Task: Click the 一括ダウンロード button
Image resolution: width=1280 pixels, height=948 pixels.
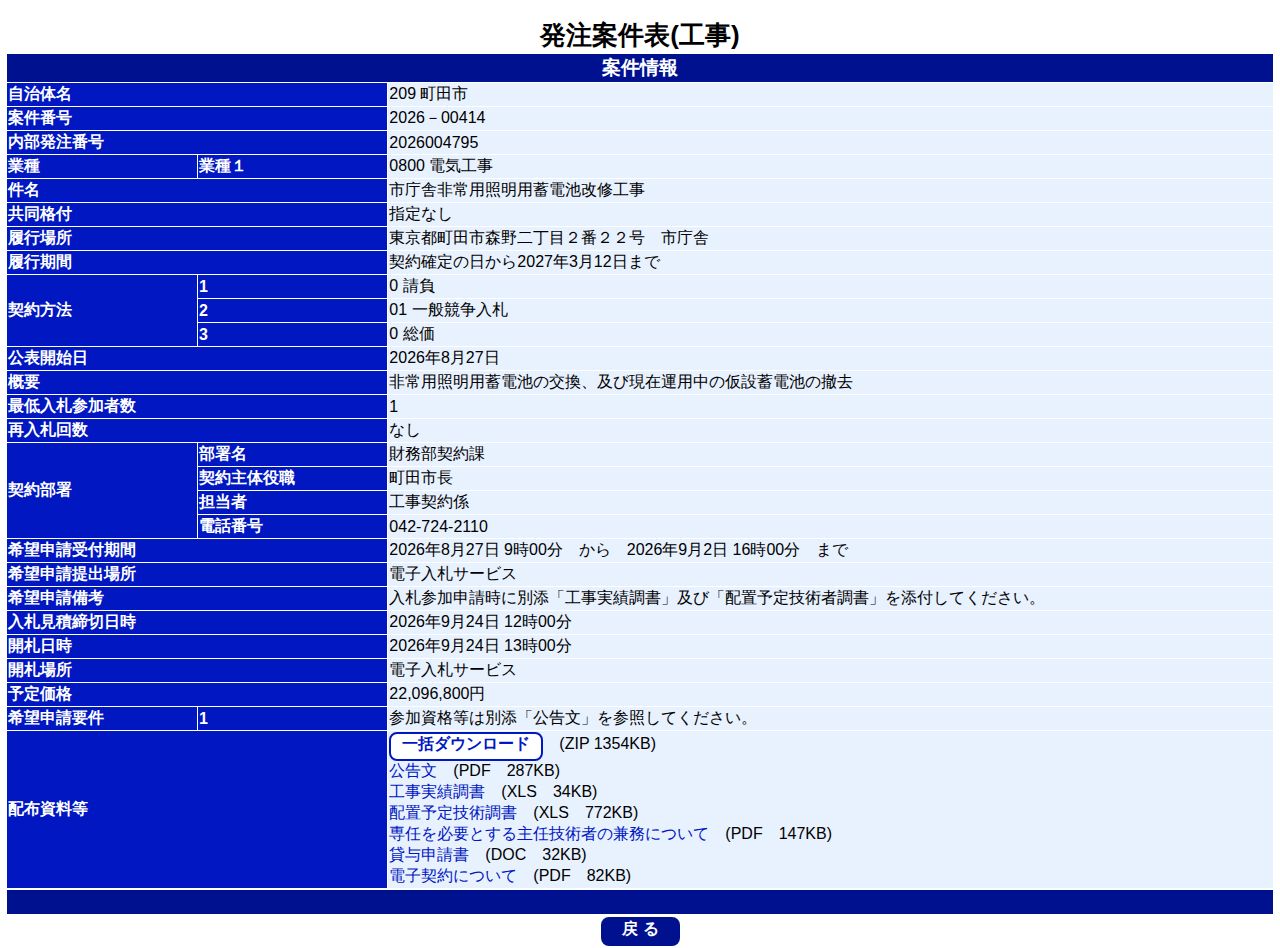Action: pyautogui.click(x=465, y=745)
